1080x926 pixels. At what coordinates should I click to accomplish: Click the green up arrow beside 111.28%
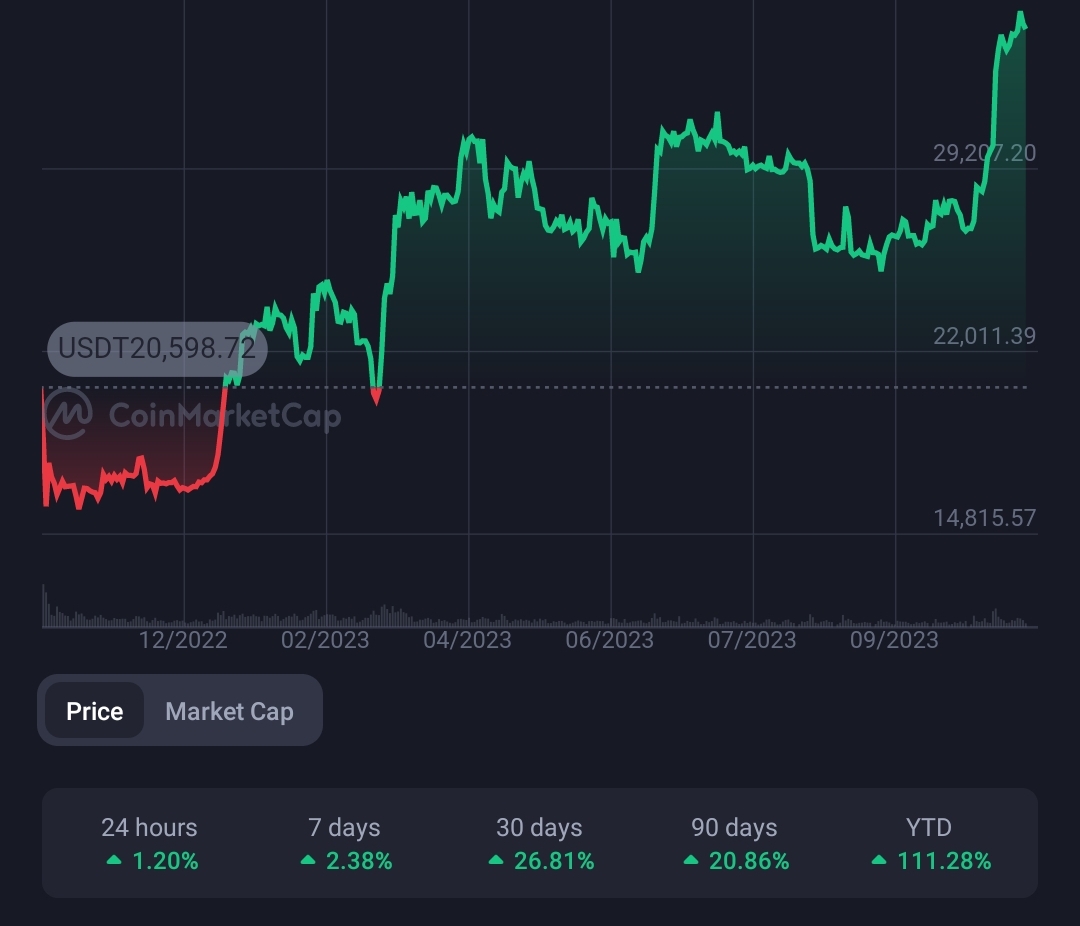[x=877, y=860]
